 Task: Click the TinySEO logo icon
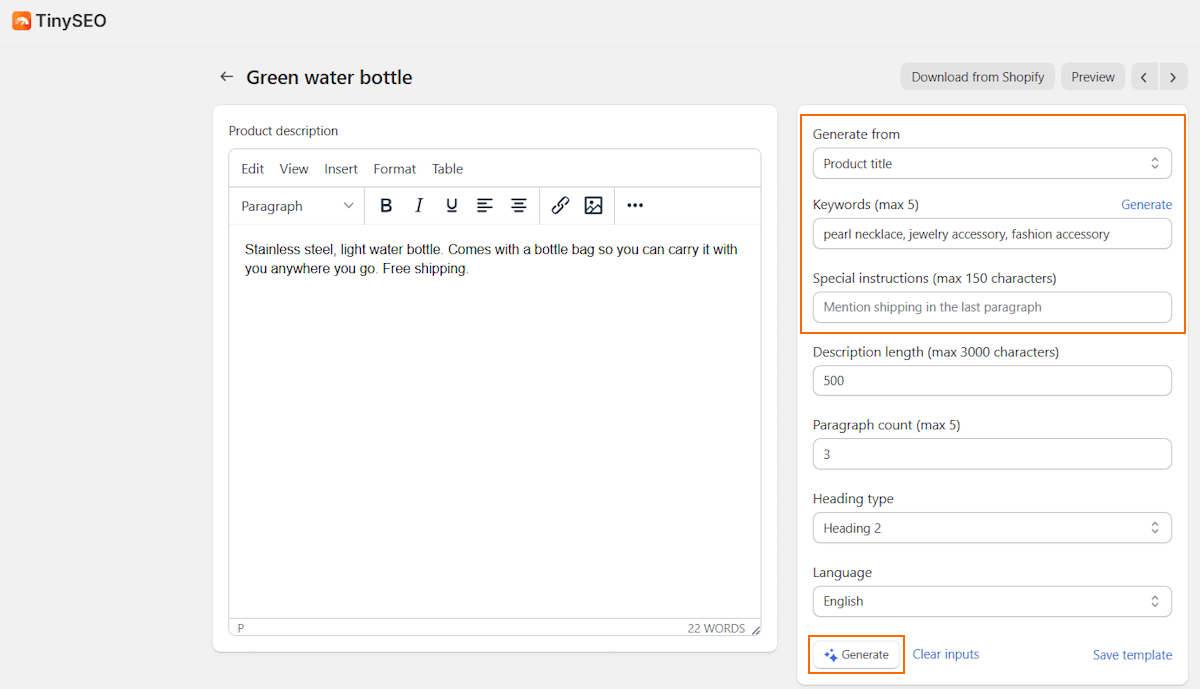22,20
